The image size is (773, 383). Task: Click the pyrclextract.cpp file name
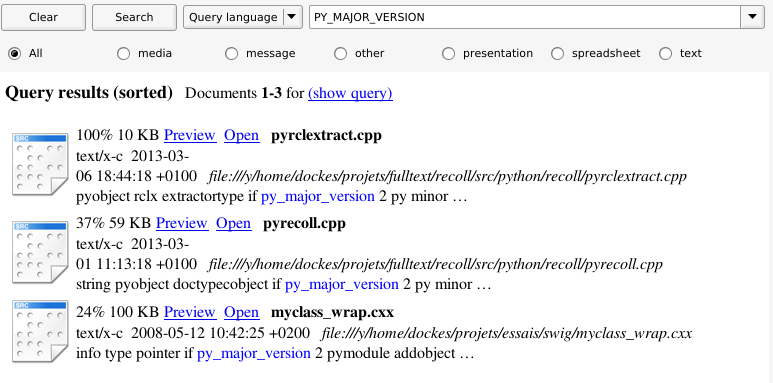coord(326,136)
